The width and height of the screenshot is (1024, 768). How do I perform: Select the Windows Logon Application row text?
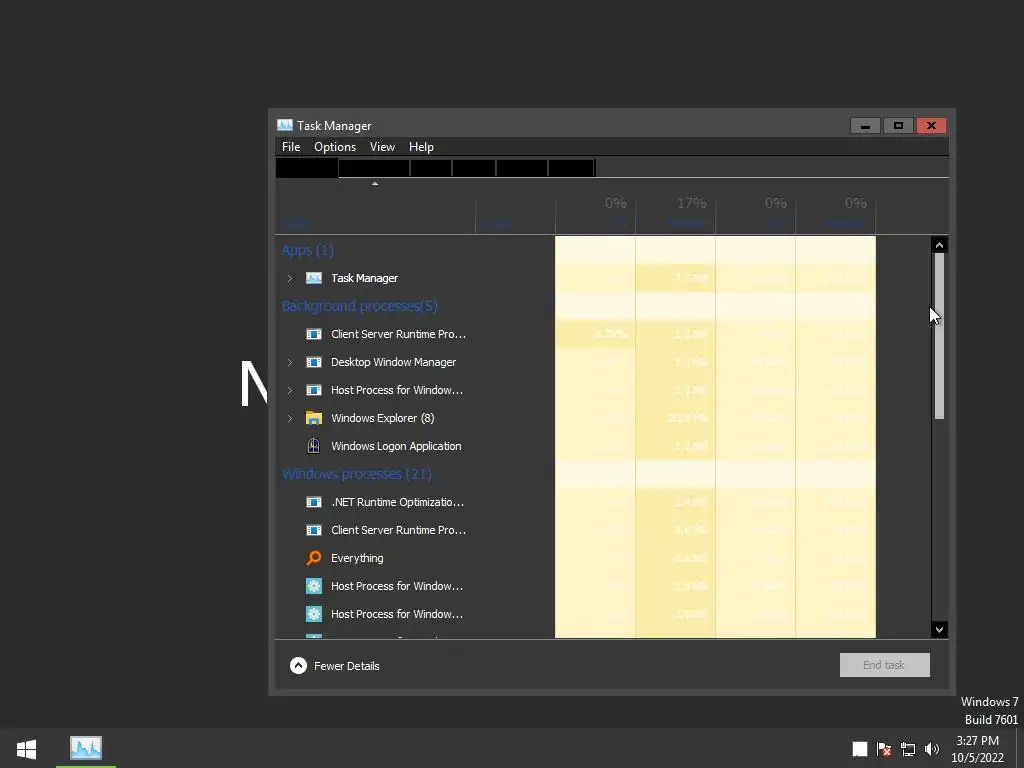pos(396,446)
